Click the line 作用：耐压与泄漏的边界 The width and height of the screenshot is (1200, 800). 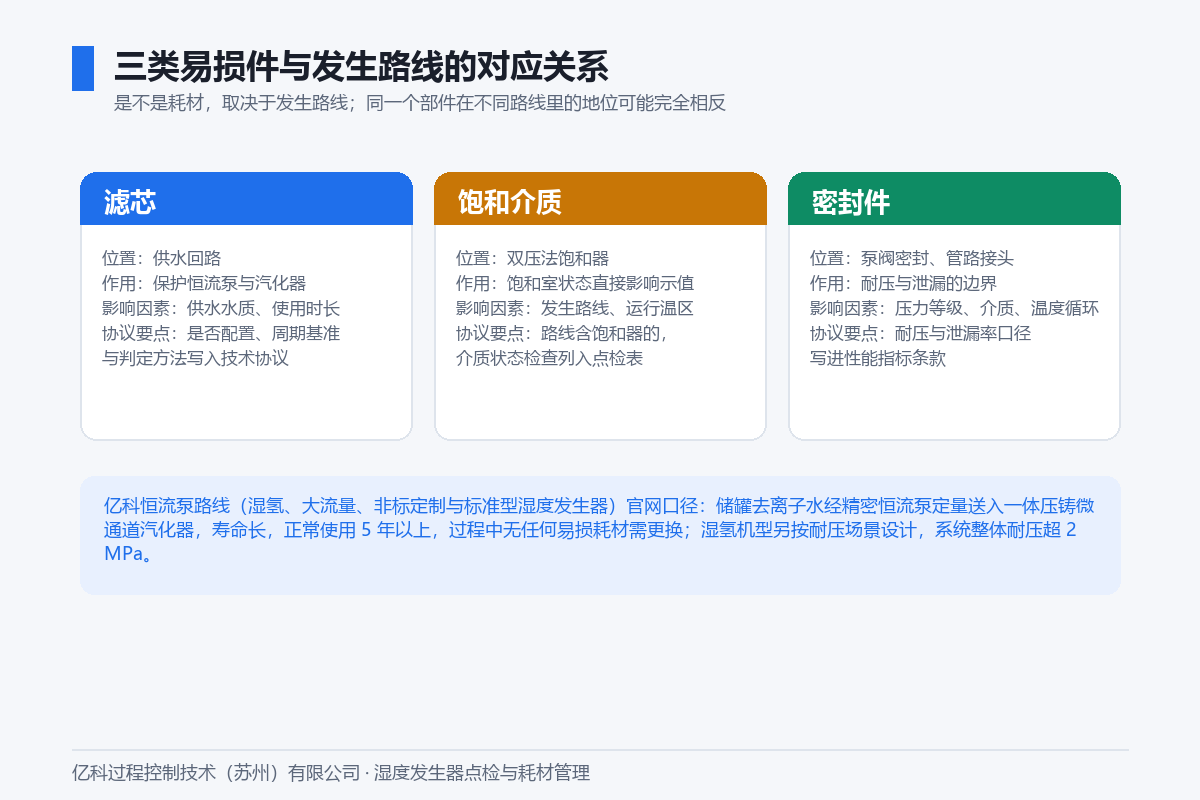click(903, 283)
